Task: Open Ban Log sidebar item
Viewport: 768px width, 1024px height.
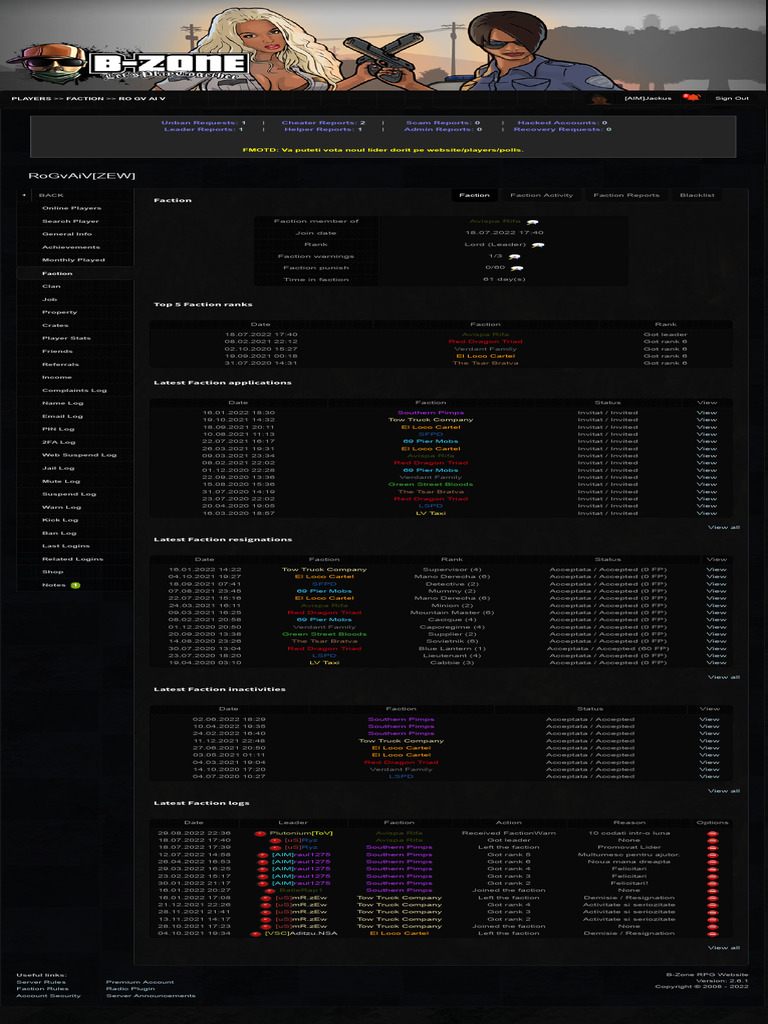Action: 59,533
